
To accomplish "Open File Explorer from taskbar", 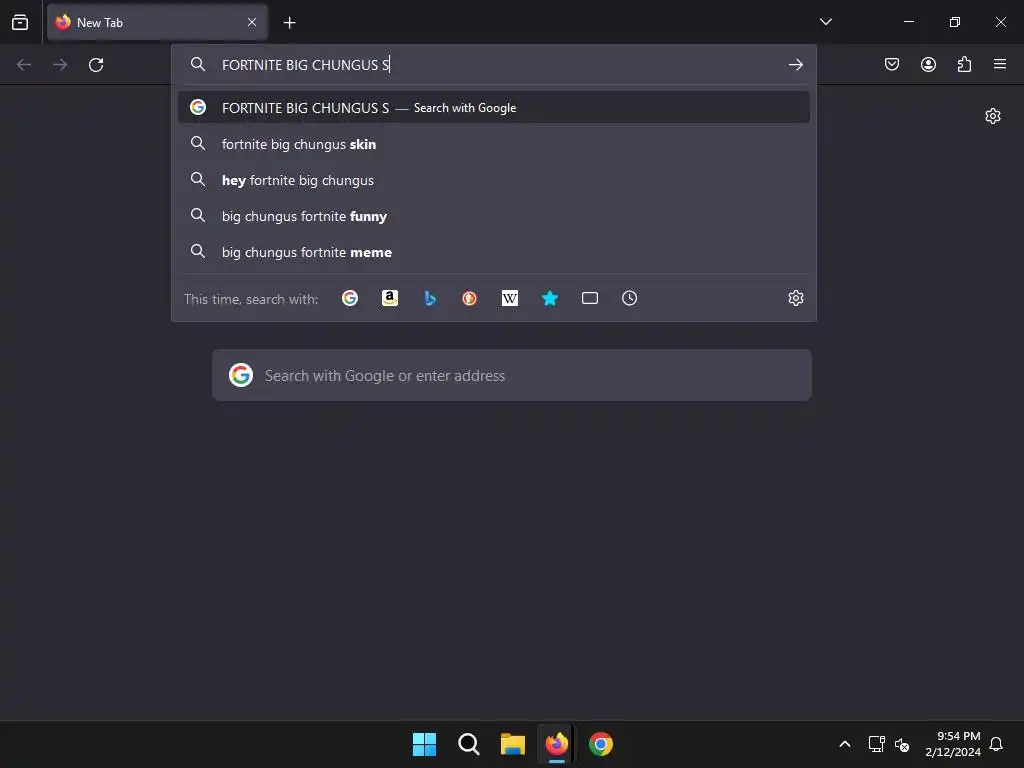I will [513, 744].
